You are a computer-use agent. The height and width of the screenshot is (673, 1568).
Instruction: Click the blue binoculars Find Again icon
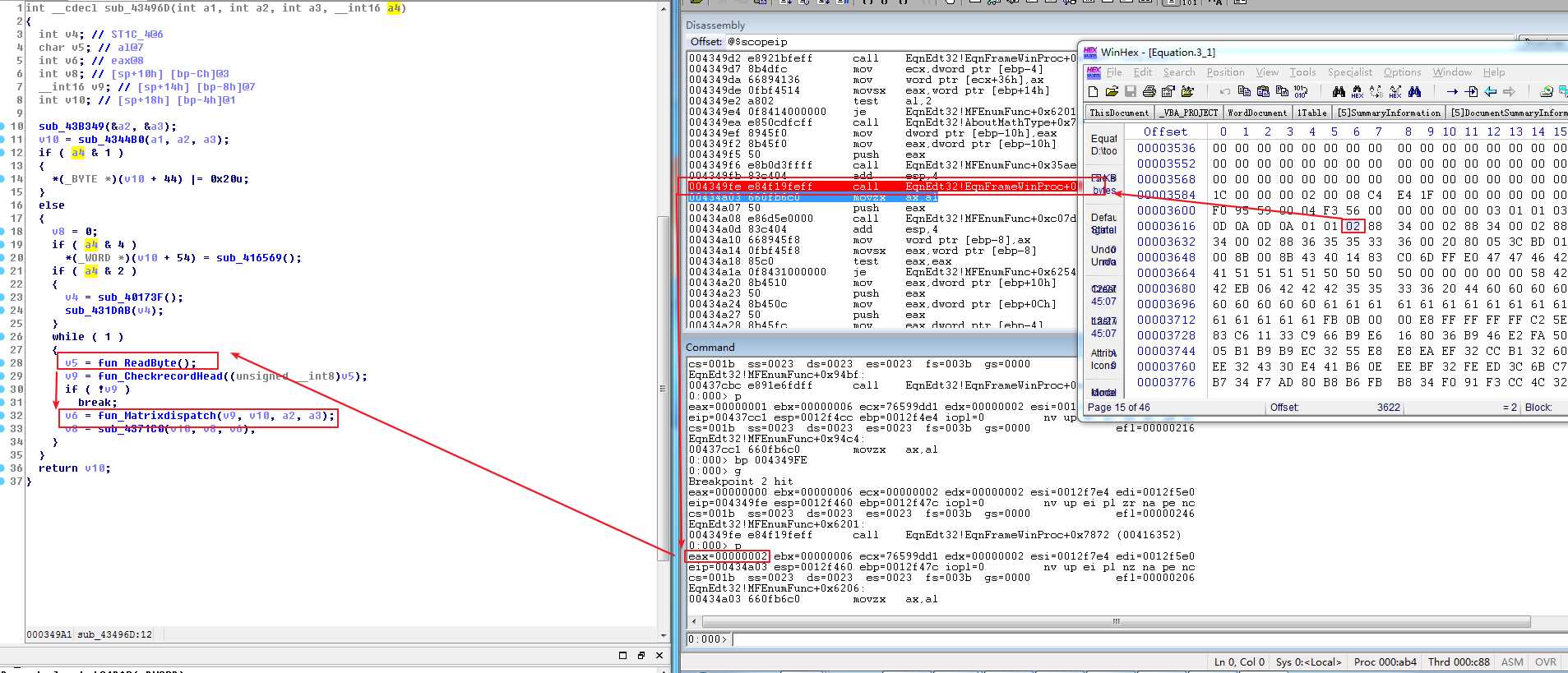click(x=1414, y=91)
